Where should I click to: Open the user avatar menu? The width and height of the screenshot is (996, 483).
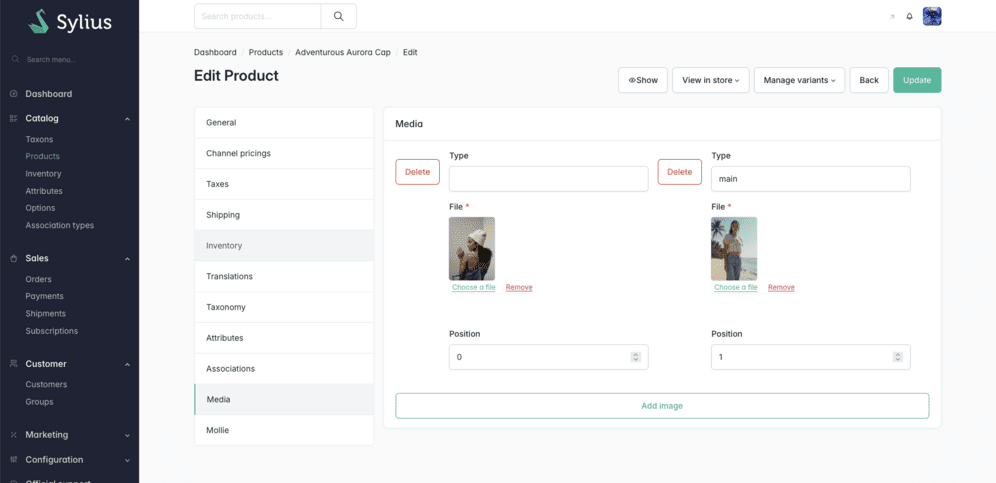pos(932,17)
